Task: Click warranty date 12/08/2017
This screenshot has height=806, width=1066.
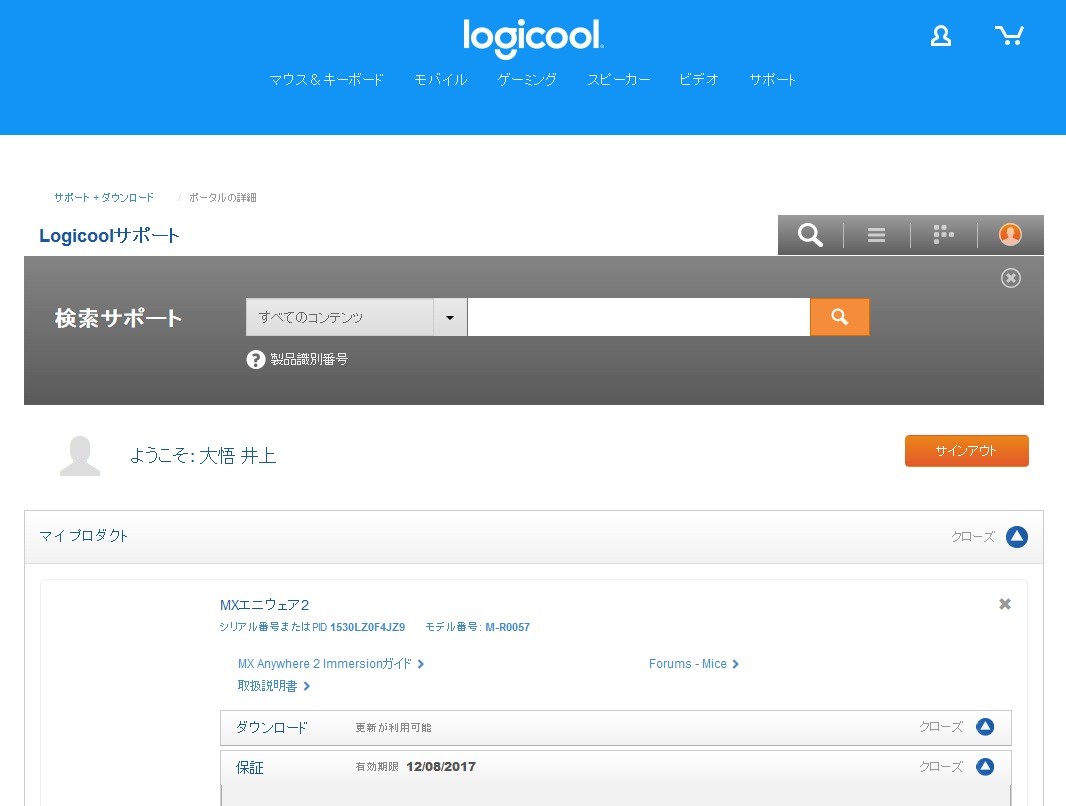Action: point(441,767)
